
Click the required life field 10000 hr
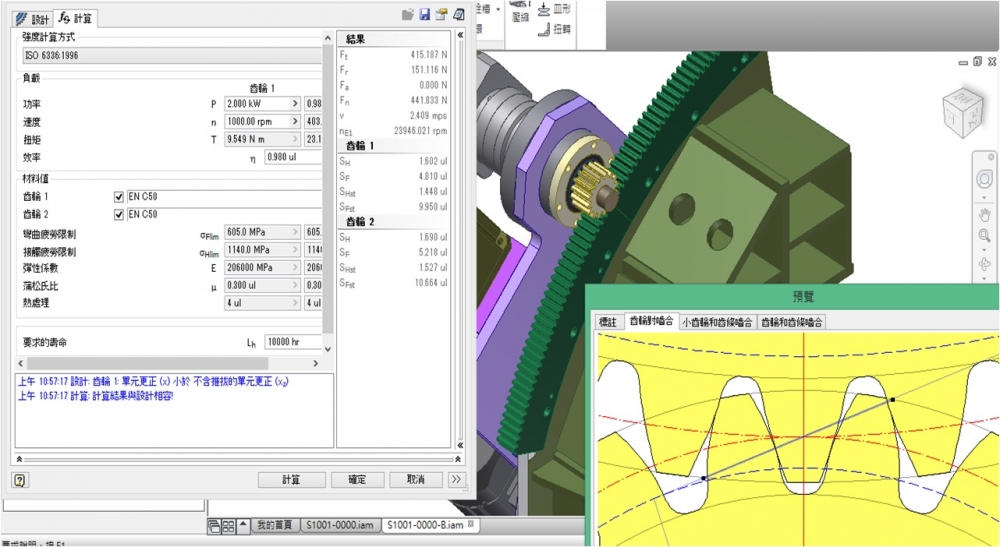point(293,342)
